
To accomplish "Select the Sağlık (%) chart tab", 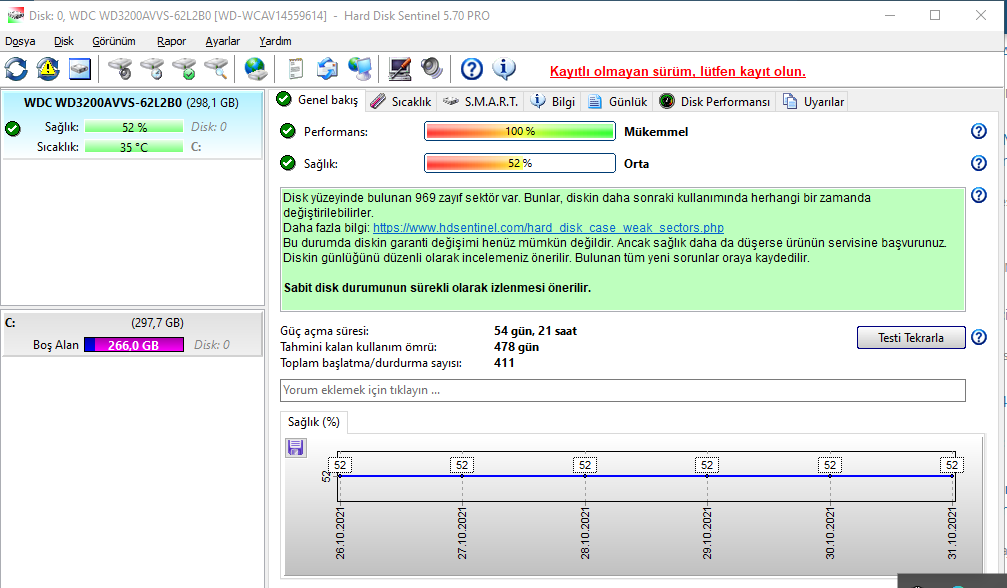I will (314, 422).
